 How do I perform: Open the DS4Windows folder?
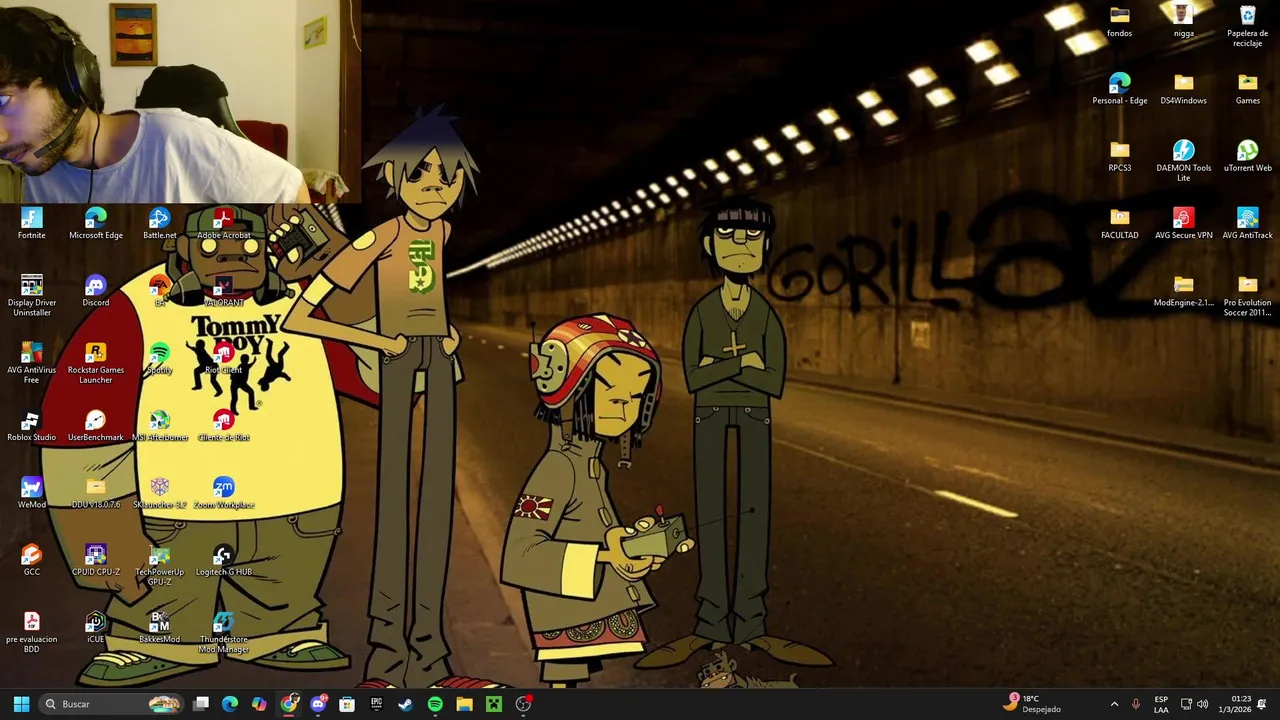(x=1184, y=89)
